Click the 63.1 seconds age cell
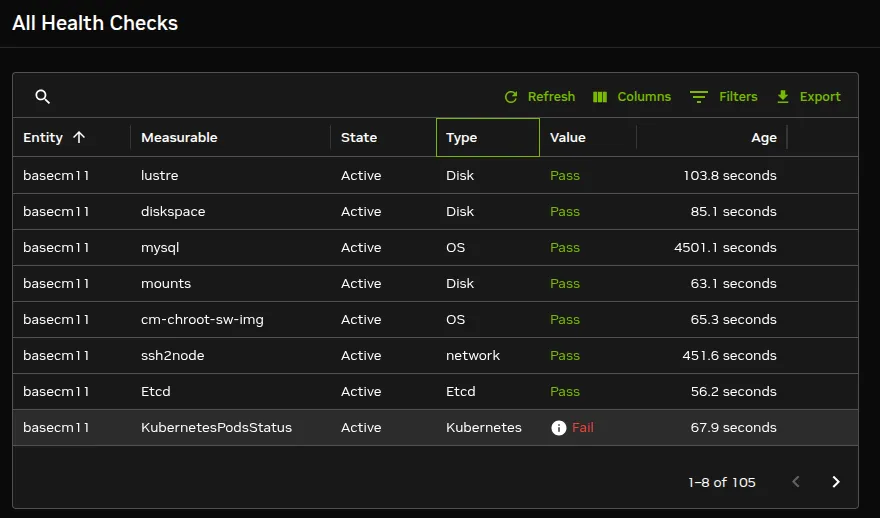 734,283
